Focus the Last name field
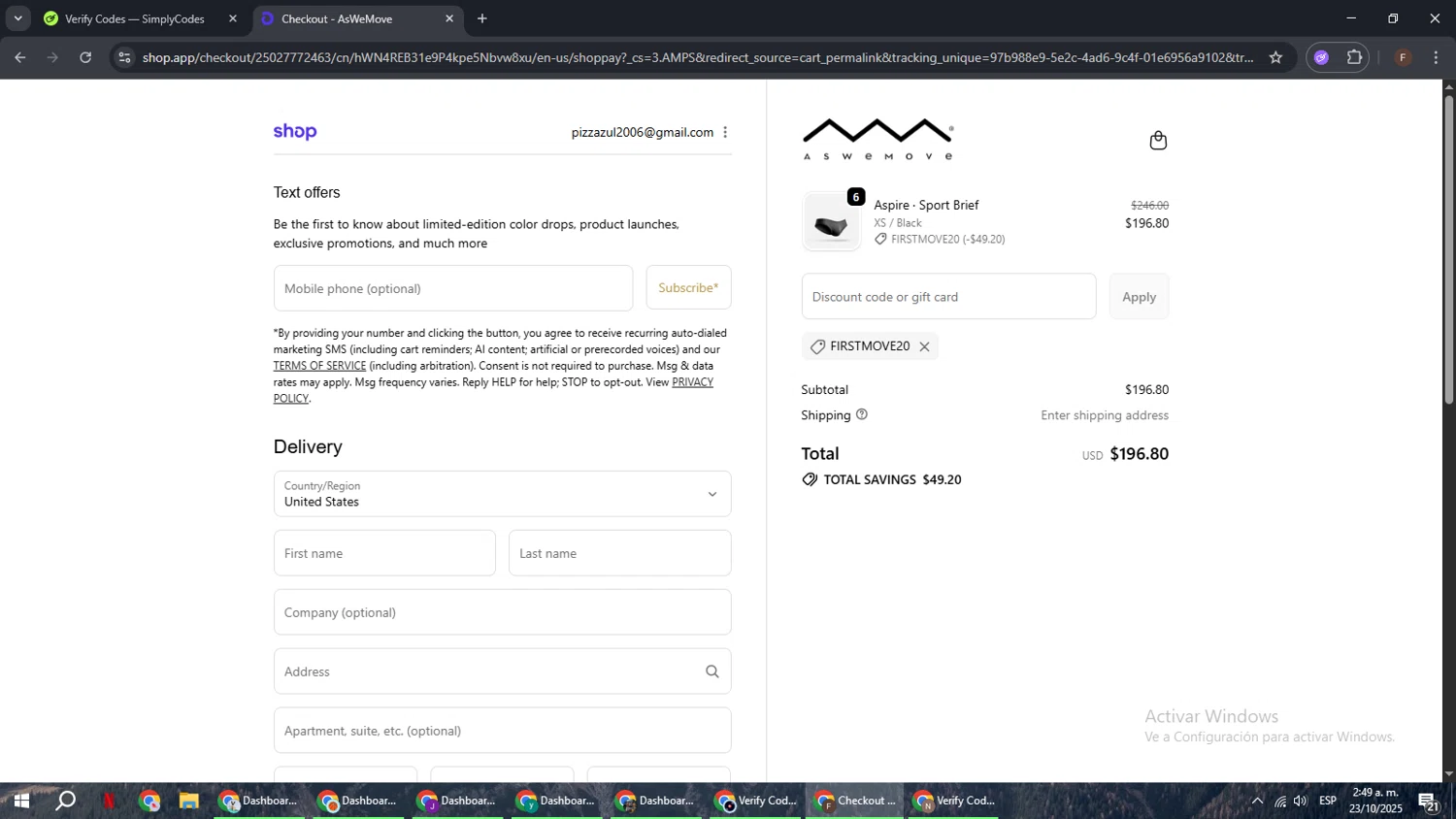The image size is (1456, 819). (x=619, y=553)
